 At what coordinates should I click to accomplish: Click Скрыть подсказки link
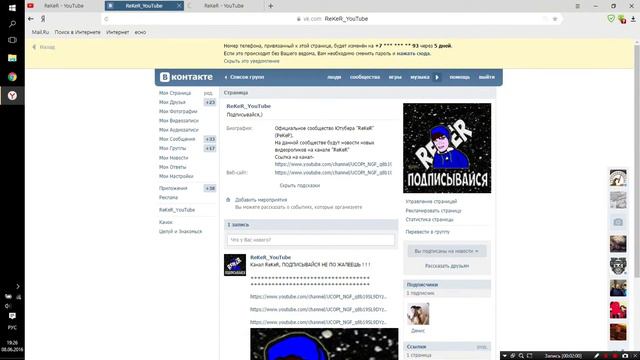(x=300, y=185)
